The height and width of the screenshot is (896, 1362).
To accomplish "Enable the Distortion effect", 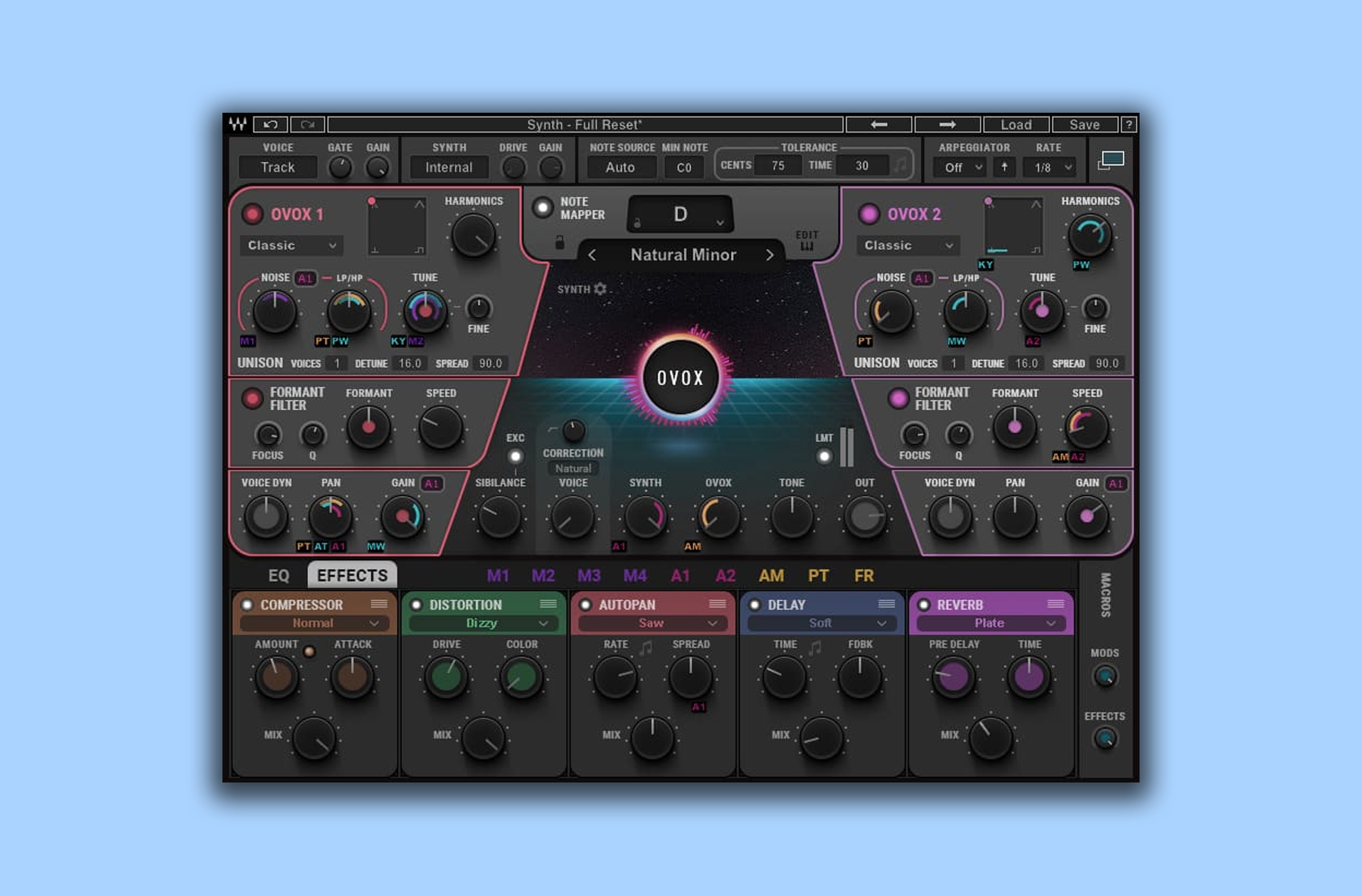I will pyautogui.click(x=416, y=605).
